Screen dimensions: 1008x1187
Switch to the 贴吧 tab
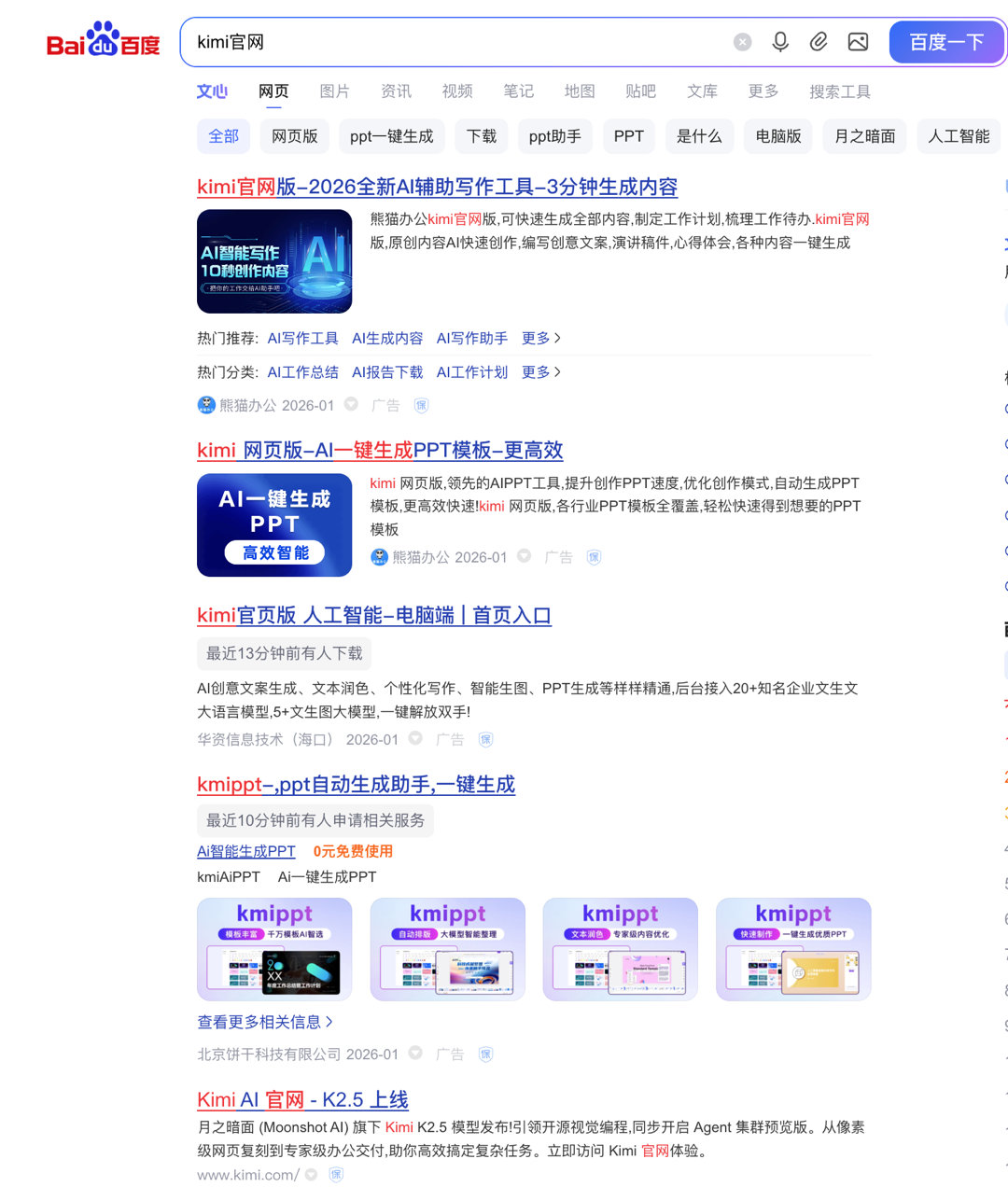pyautogui.click(x=641, y=91)
